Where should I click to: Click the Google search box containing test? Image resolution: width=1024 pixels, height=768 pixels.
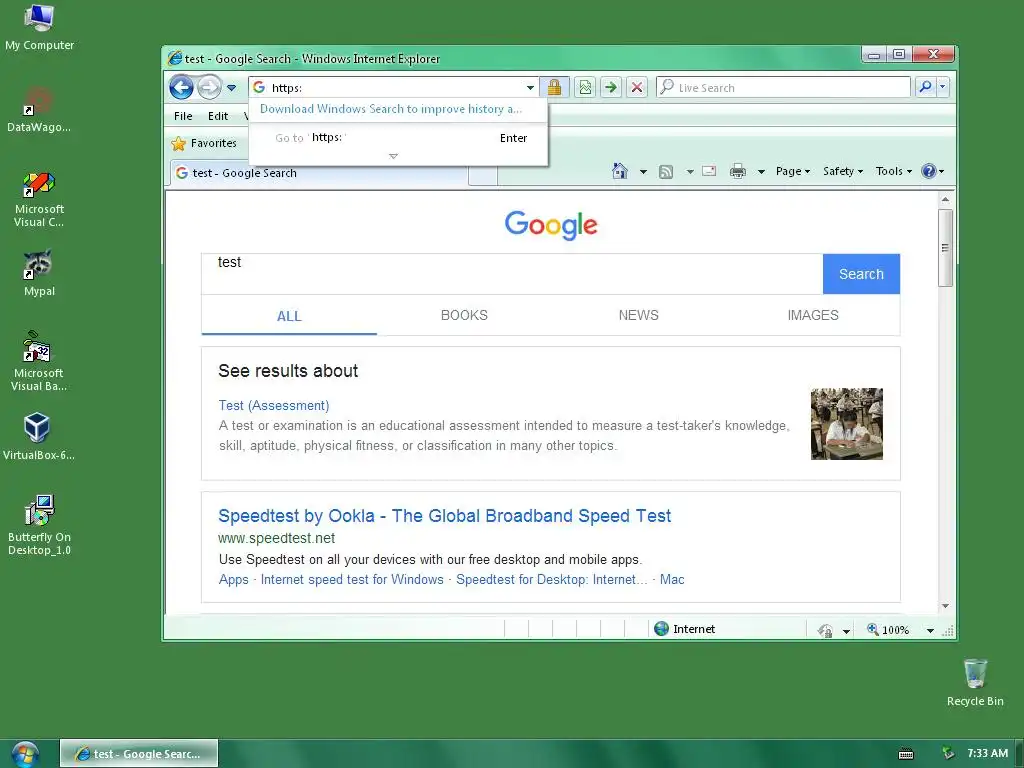[x=512, y=274]
